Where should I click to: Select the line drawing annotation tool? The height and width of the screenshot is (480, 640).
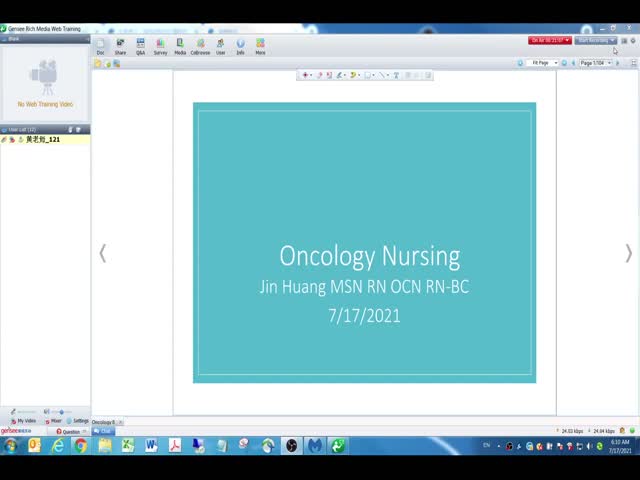point(382,75)
